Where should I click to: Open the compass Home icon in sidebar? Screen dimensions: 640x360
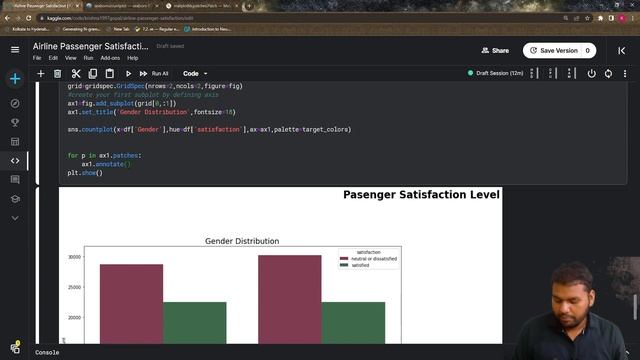[15, 103]
